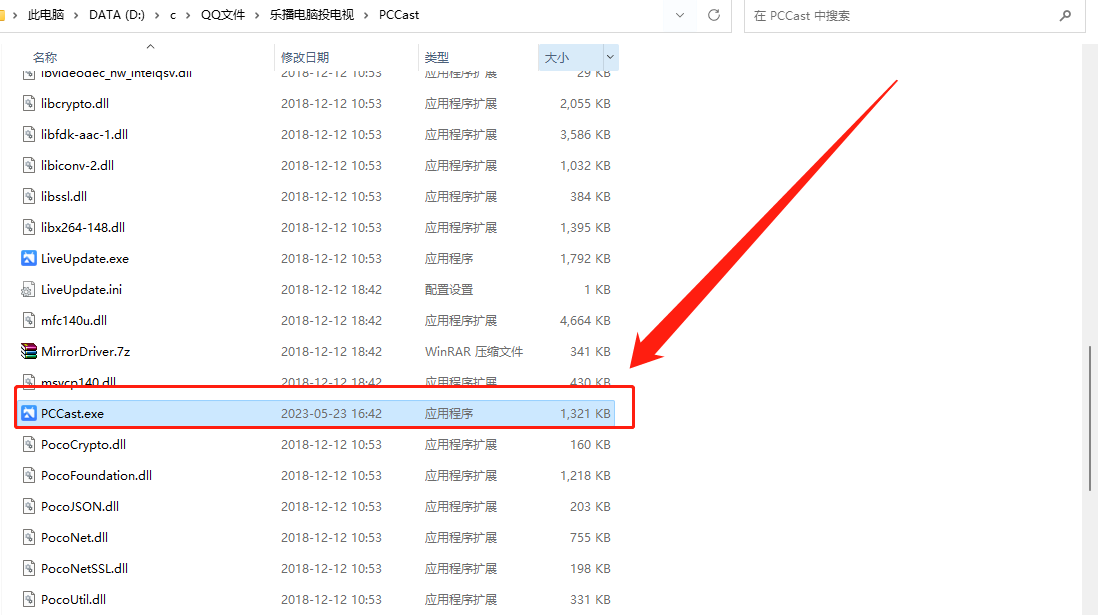The height and width of the screenshot is (615, 1098).
Task: Go to 此电脑 in the breadcrumb
Action: (x=46, y=15)
